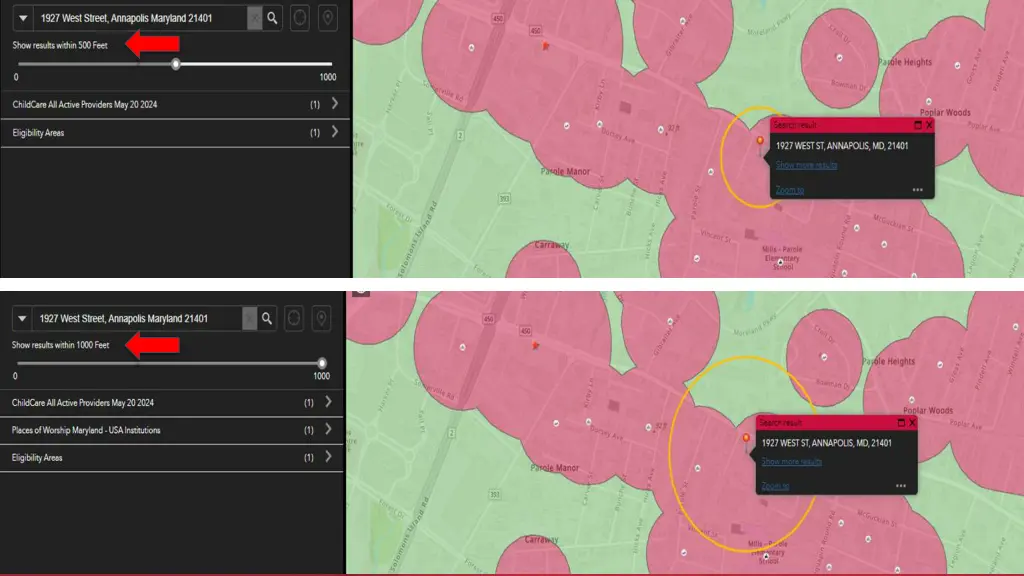Expand Eligibility Areas chevron in the 500 Feet panel
Image resolution: width=1024 pixels, height=576 pixels.
pyautogui.click(x=334, y=132)
